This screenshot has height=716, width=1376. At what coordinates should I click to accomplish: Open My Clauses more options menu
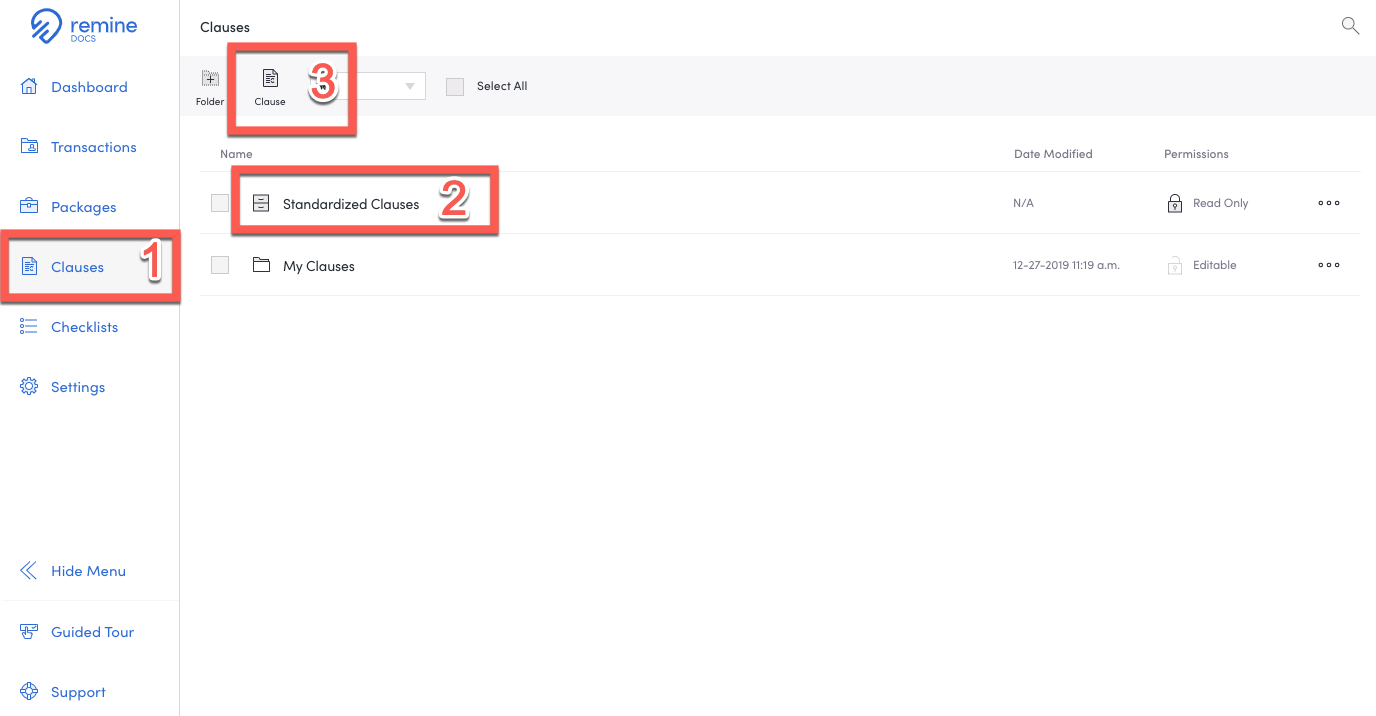1329,265
